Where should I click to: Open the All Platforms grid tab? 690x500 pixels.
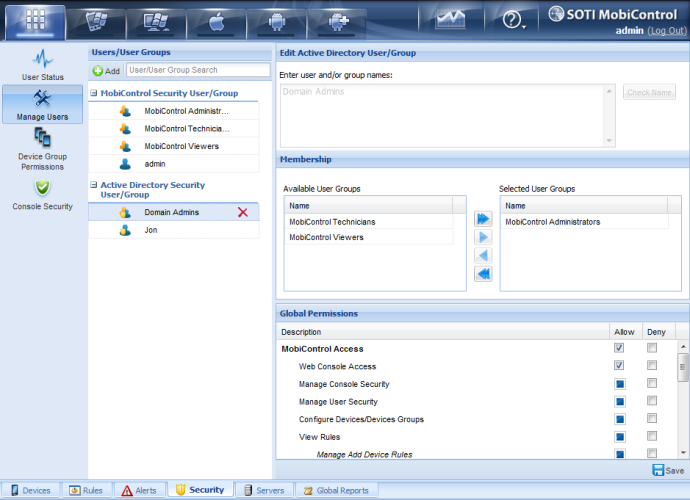[36, 22]
